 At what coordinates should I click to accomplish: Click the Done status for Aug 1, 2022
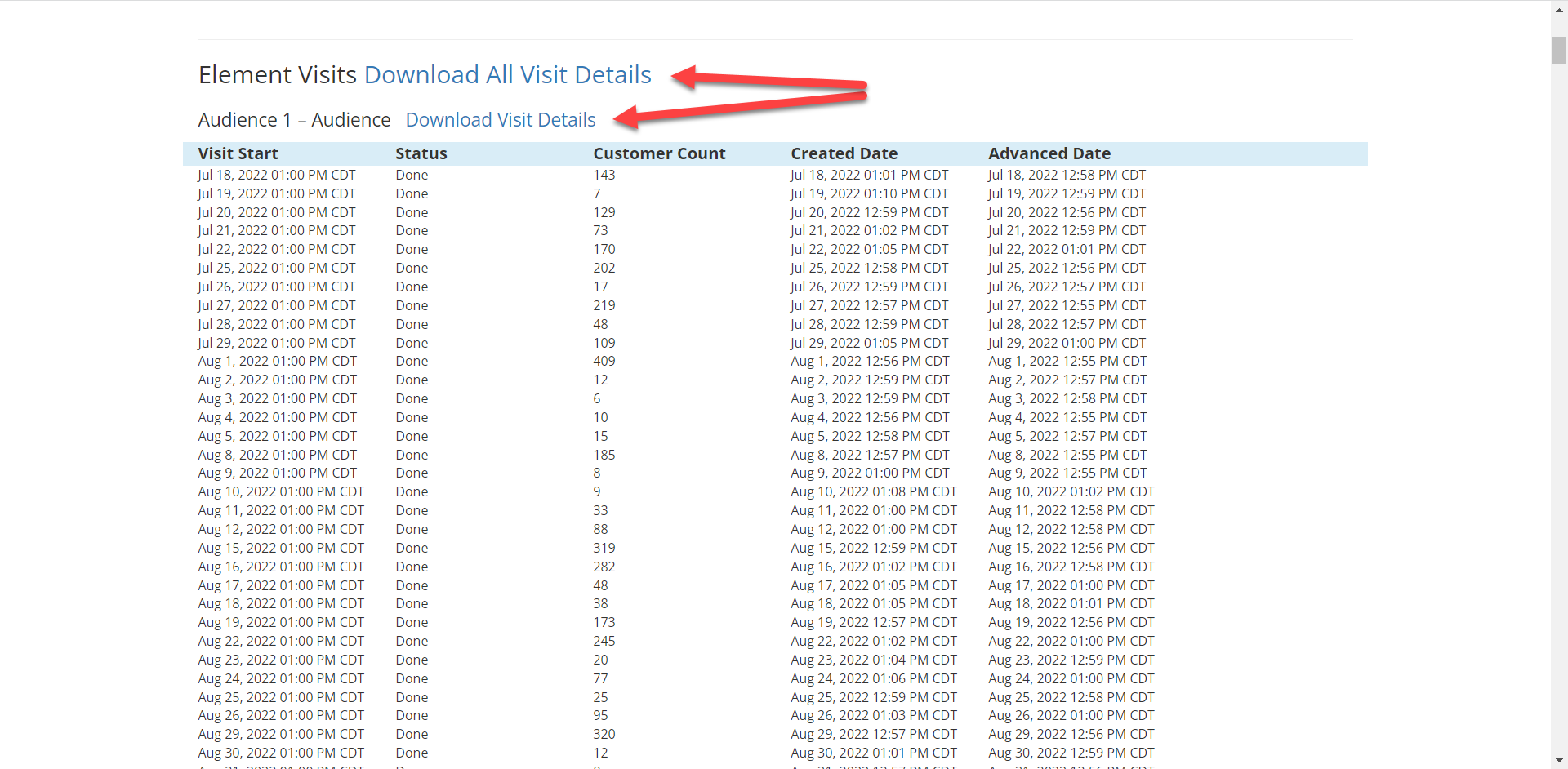coord(412,361)
